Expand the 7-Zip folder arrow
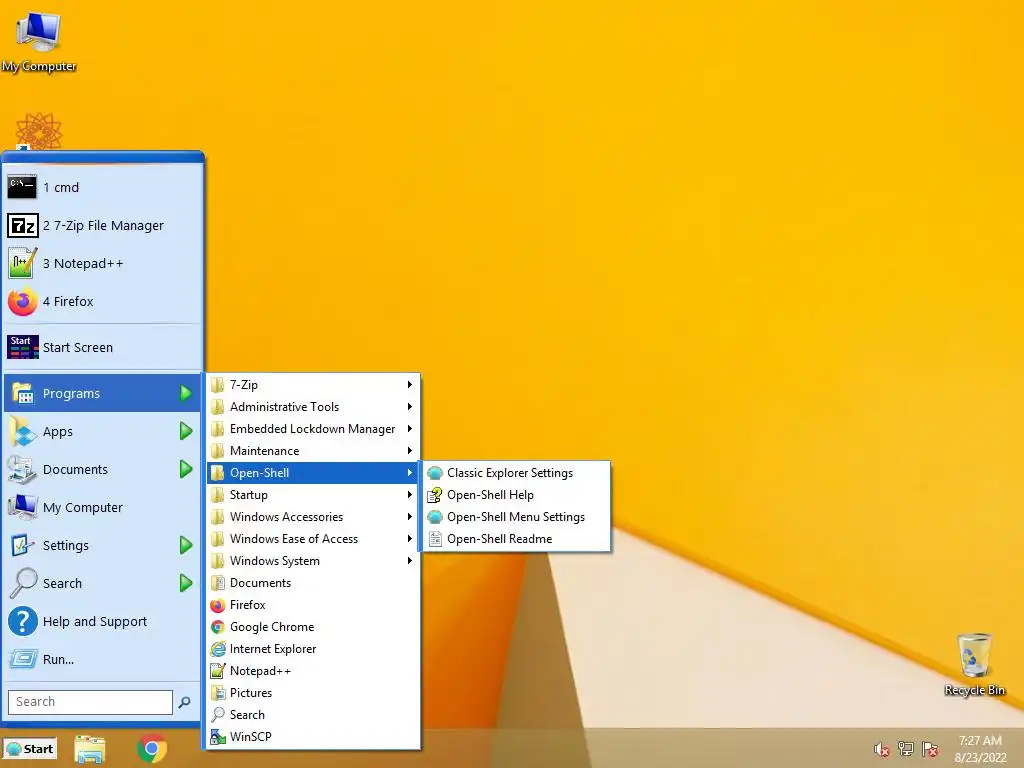Viewport: 1024px width, 768px height. click(x=409, y=385)
